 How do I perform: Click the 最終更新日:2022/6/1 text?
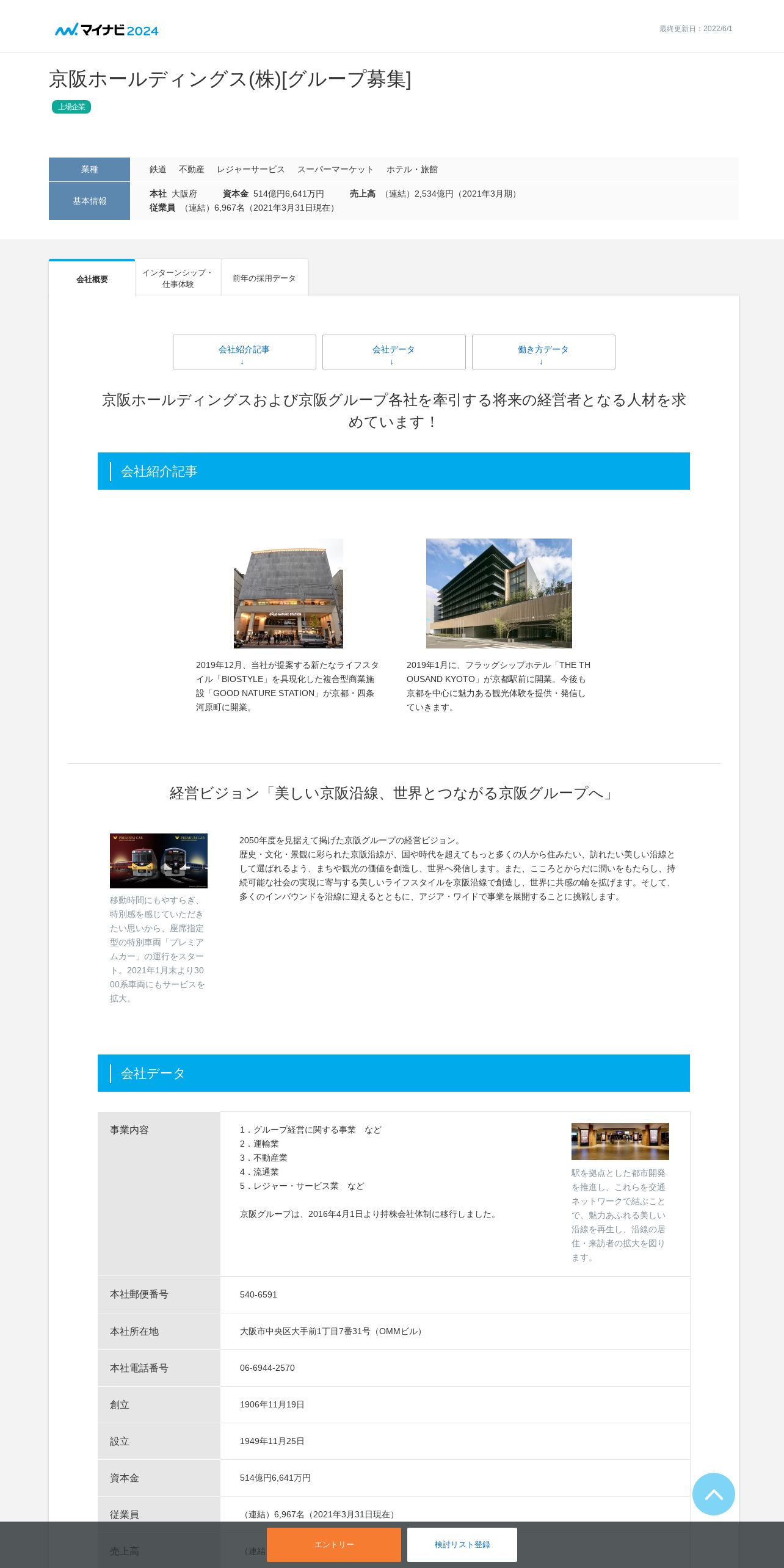pyautogui.click(x=695, y=29)
